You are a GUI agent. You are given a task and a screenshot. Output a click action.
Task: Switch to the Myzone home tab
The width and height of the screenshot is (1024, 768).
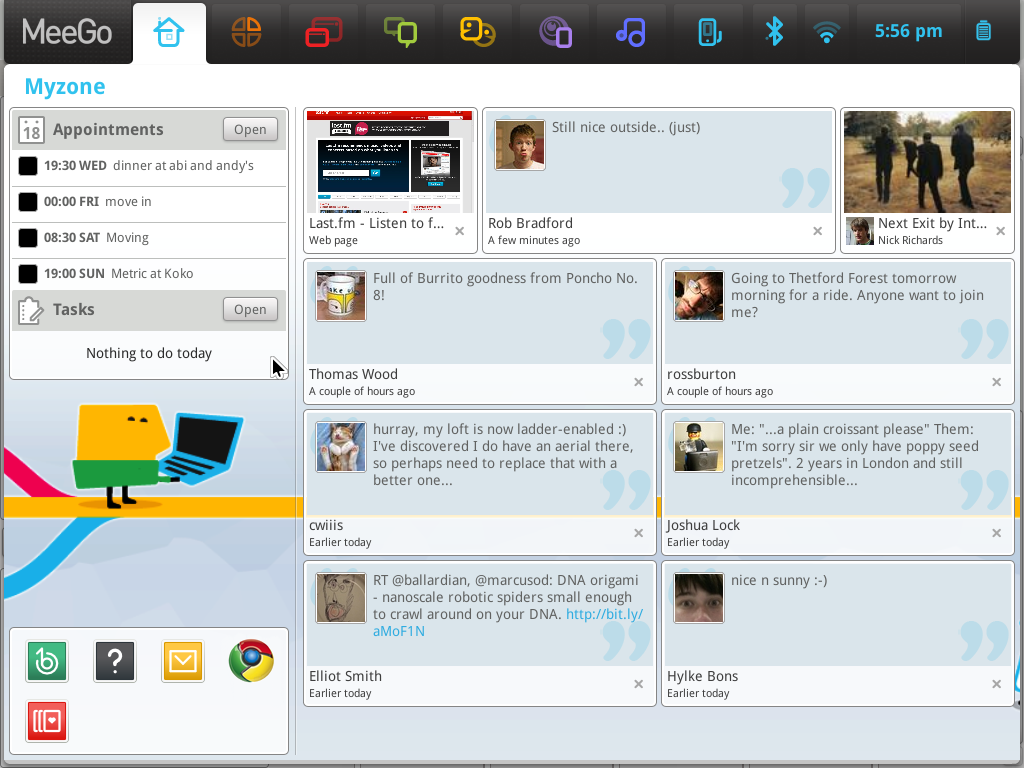point(169,32)
